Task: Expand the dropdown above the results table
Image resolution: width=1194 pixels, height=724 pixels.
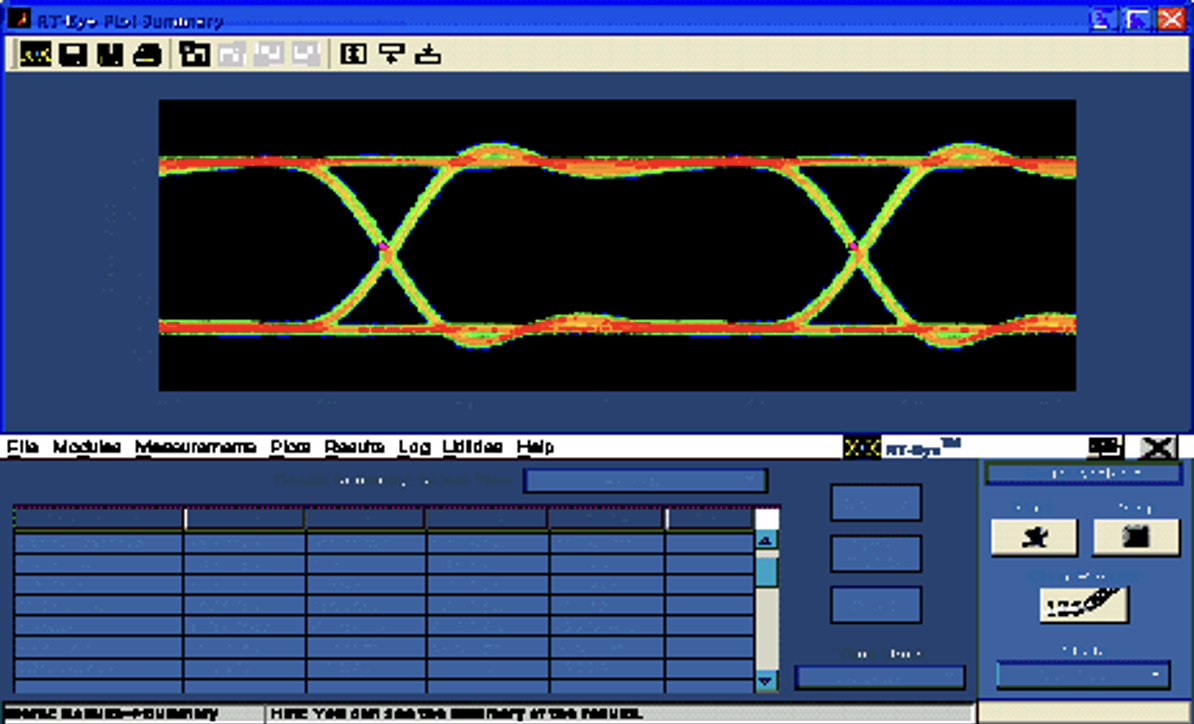Action: [x=646, y=481]
